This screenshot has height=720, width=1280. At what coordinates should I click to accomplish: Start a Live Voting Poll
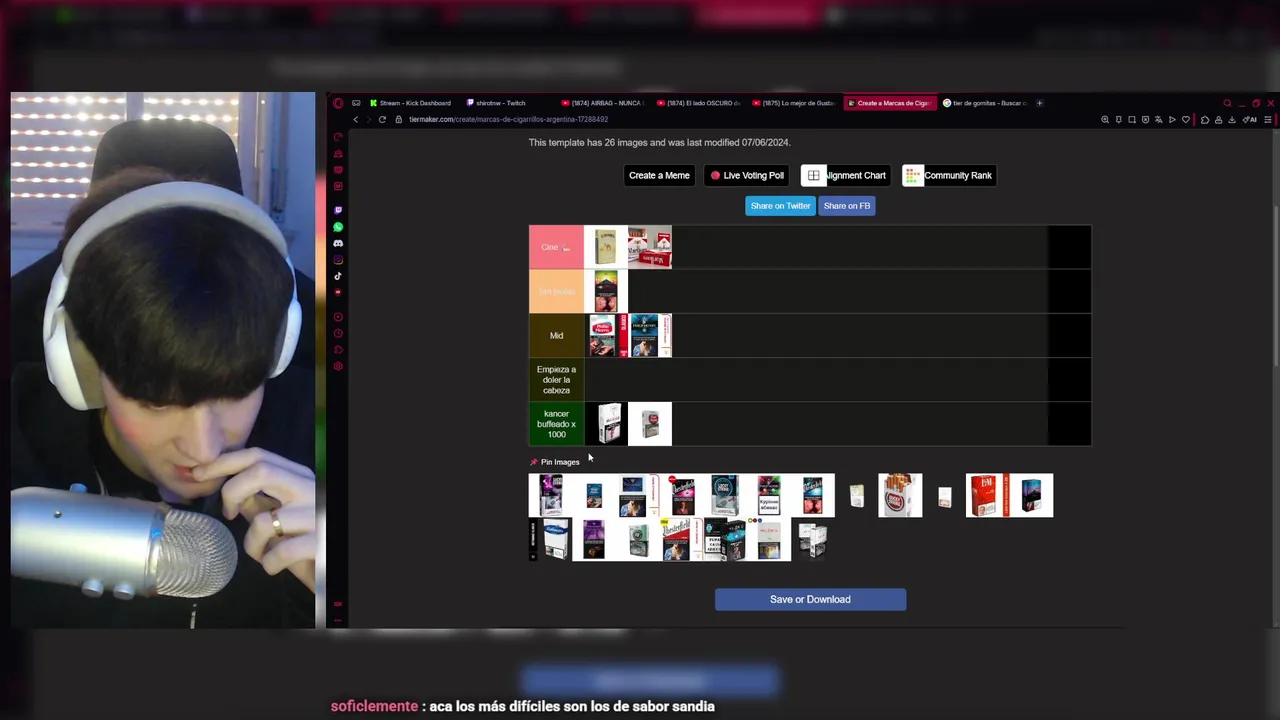point(747,176)
